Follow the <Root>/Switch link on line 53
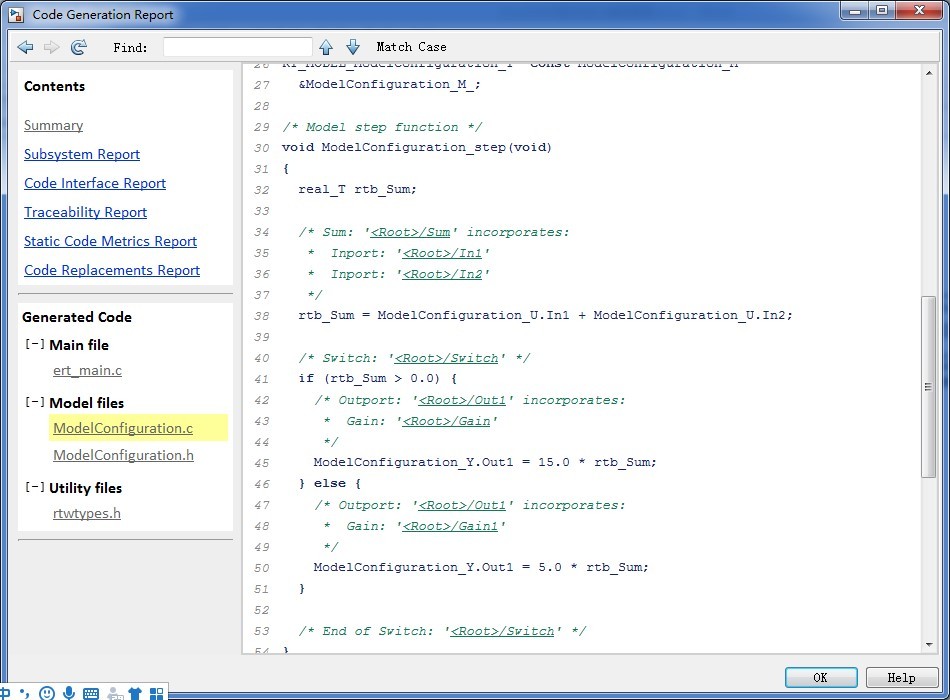 [502, 631]
